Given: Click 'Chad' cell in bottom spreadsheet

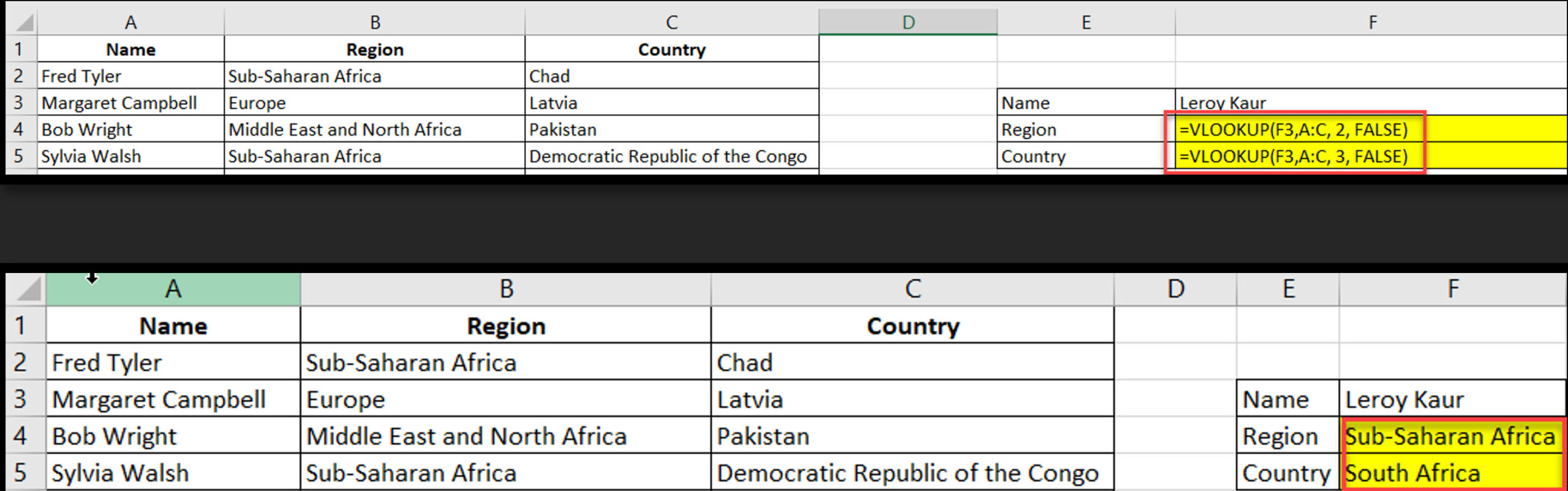Looking at the screenshot, I should 912,362.
